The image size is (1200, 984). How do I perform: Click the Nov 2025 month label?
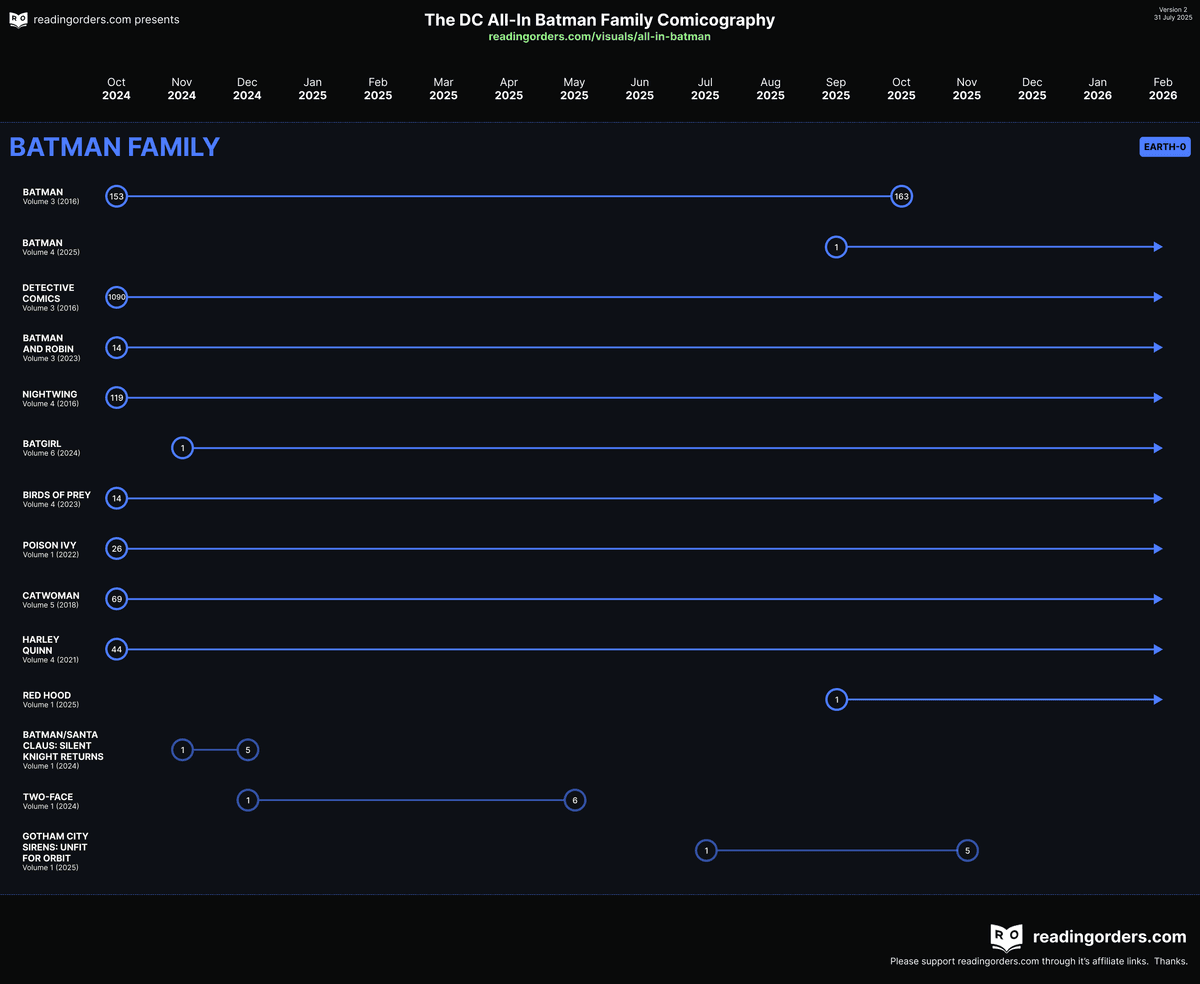[967, 89]
